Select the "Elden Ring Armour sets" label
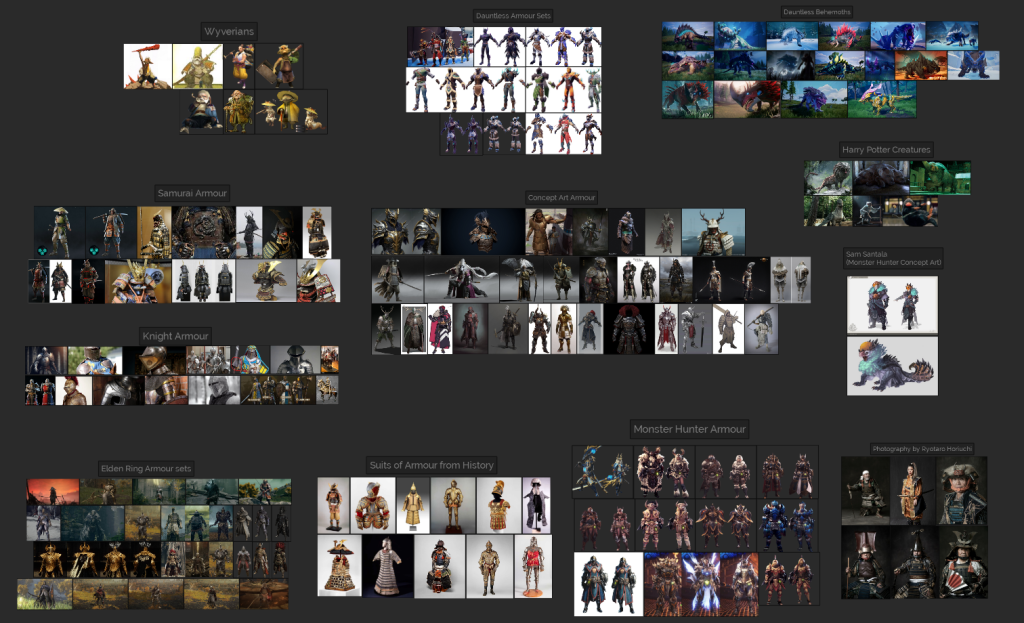Viewport: 1024px width, 623px height. click(x=146, y=468)
